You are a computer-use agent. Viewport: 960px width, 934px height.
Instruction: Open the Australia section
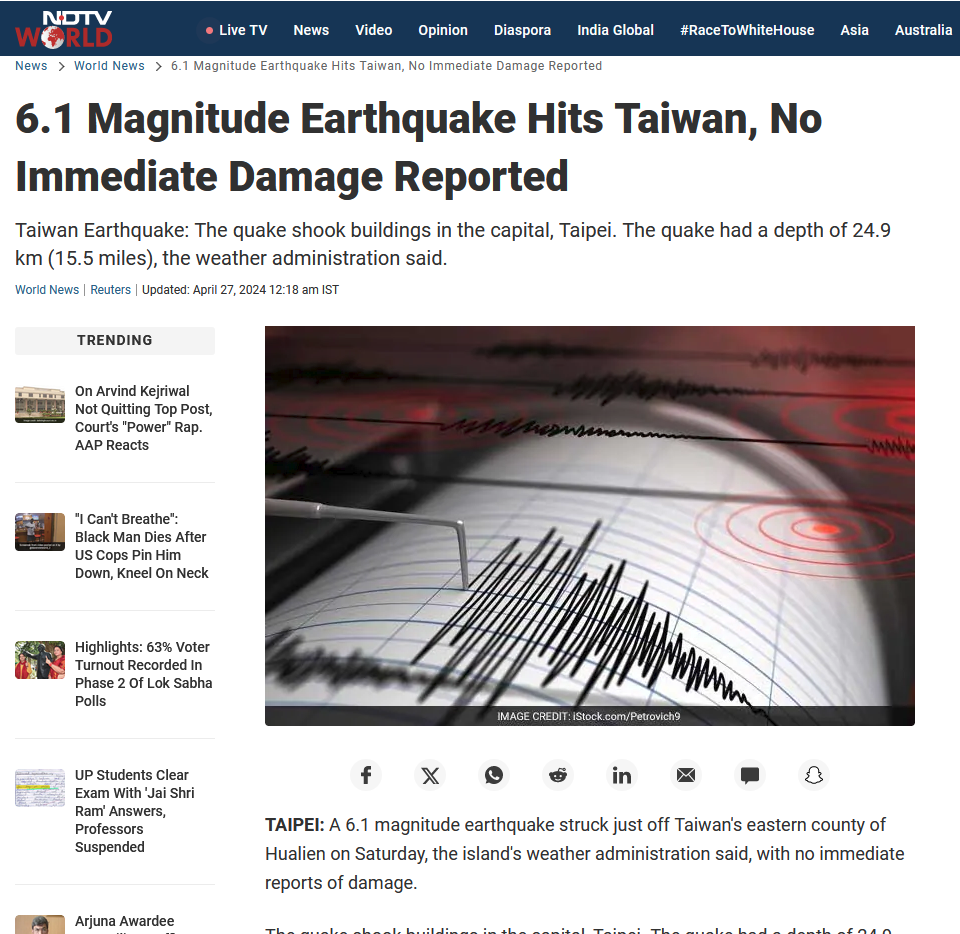tap(923, 30)
